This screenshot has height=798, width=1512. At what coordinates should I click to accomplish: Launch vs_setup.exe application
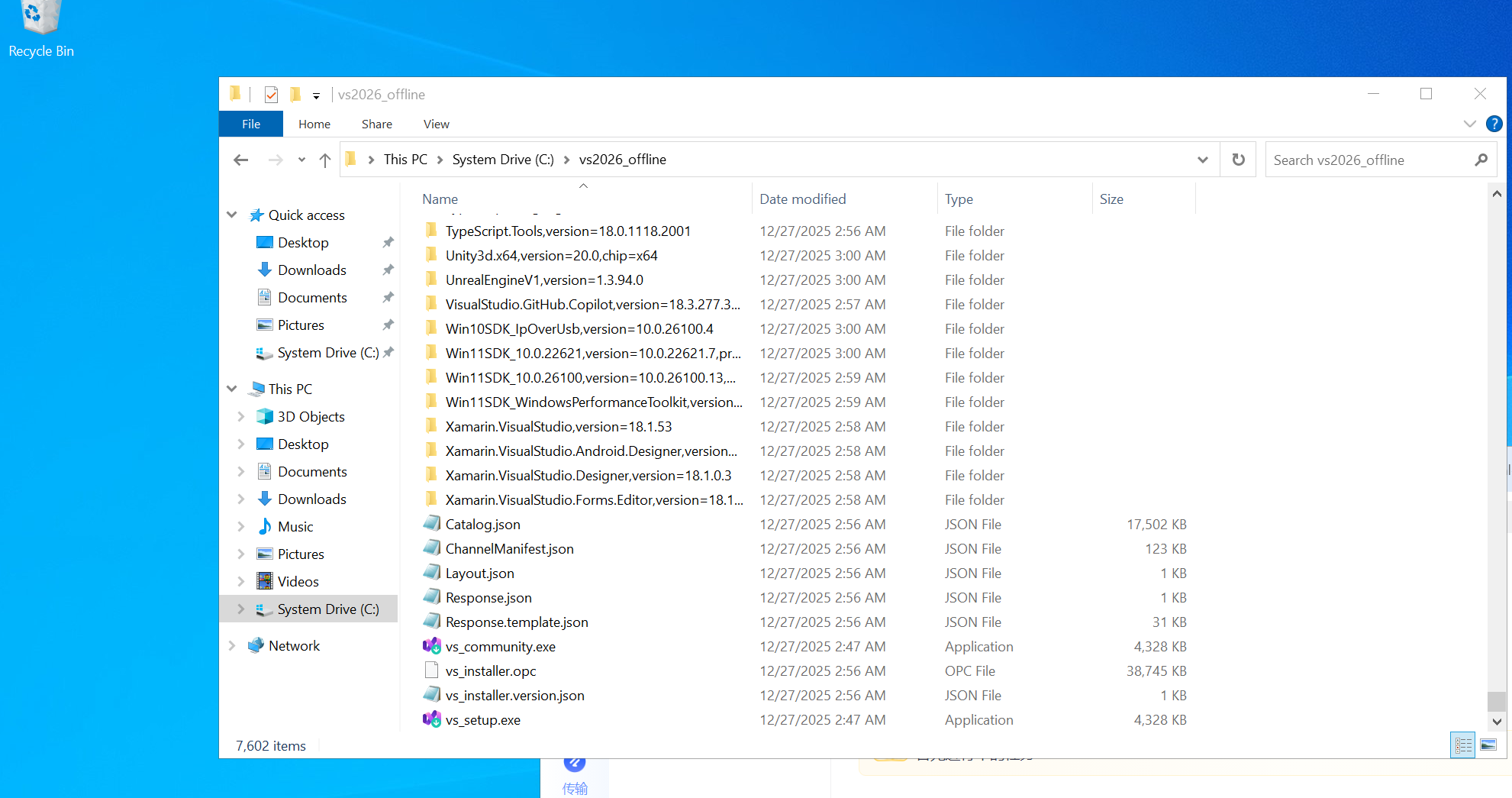point(482,719)
